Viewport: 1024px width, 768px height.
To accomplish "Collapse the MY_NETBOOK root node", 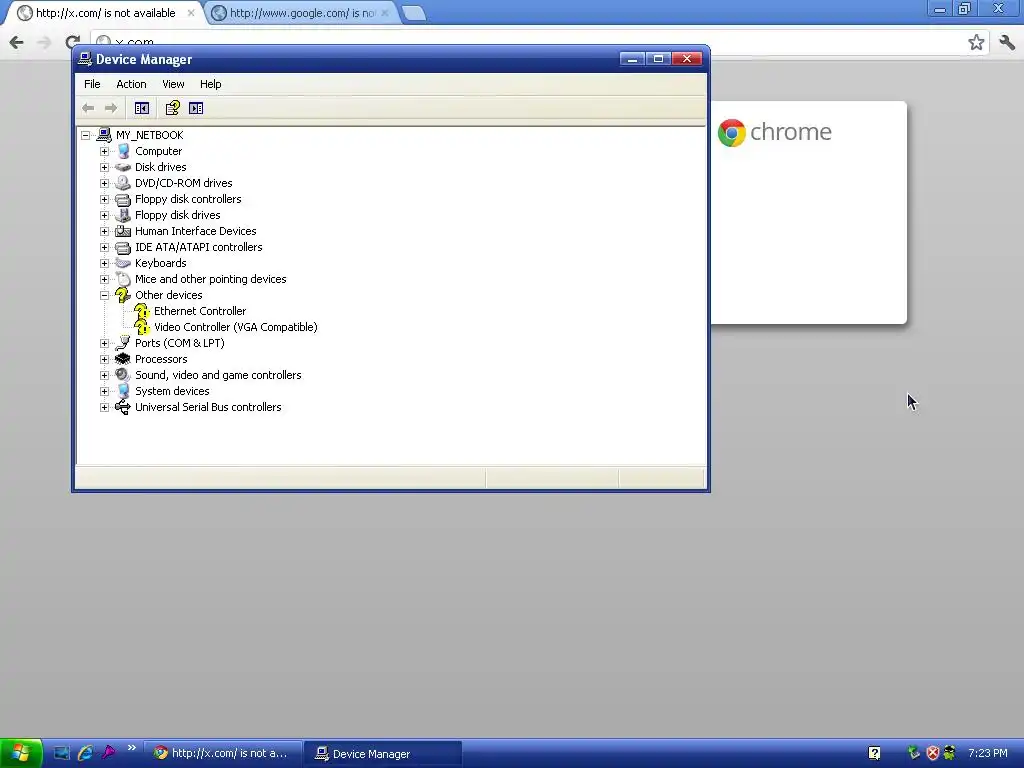I will point(86,135).
